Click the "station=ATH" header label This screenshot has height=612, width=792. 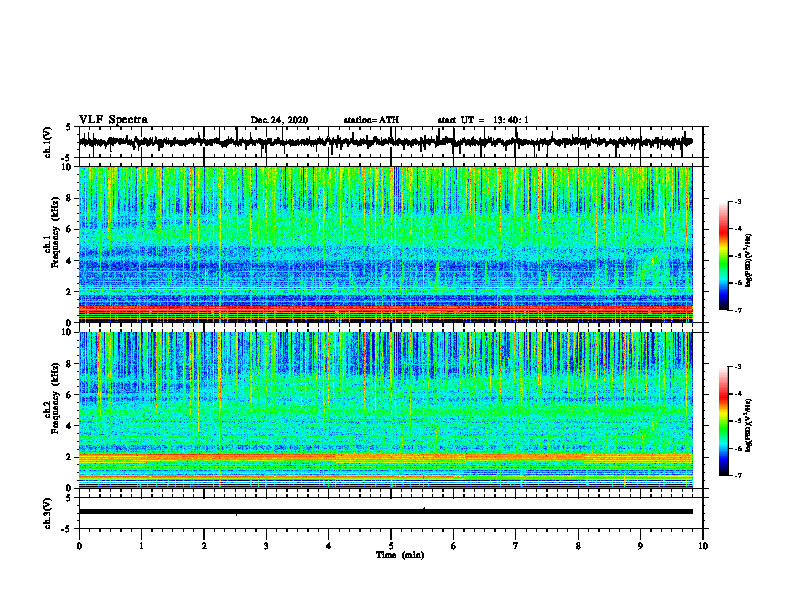pos(371,120)
